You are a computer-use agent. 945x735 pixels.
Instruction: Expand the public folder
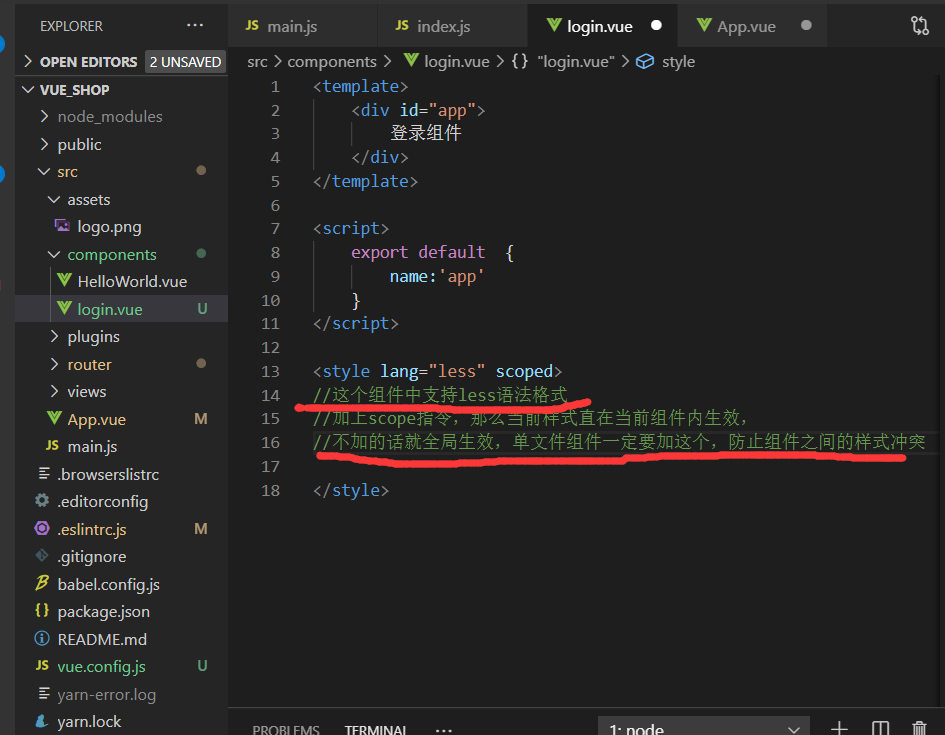(x=44, y=143)
